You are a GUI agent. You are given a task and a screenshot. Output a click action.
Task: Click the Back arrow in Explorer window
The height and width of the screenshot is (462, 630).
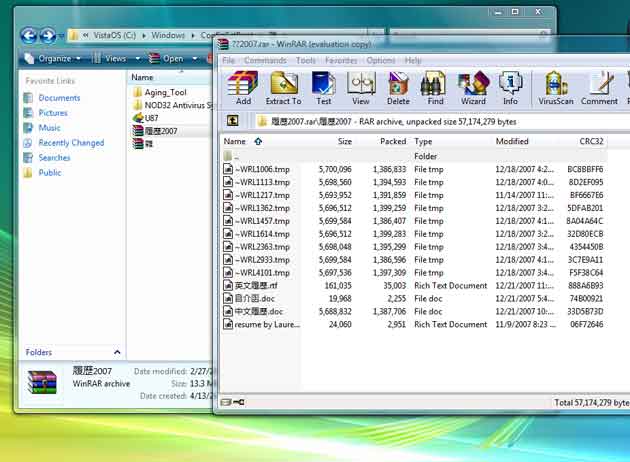pyautogui.click(x=29, y=36)
